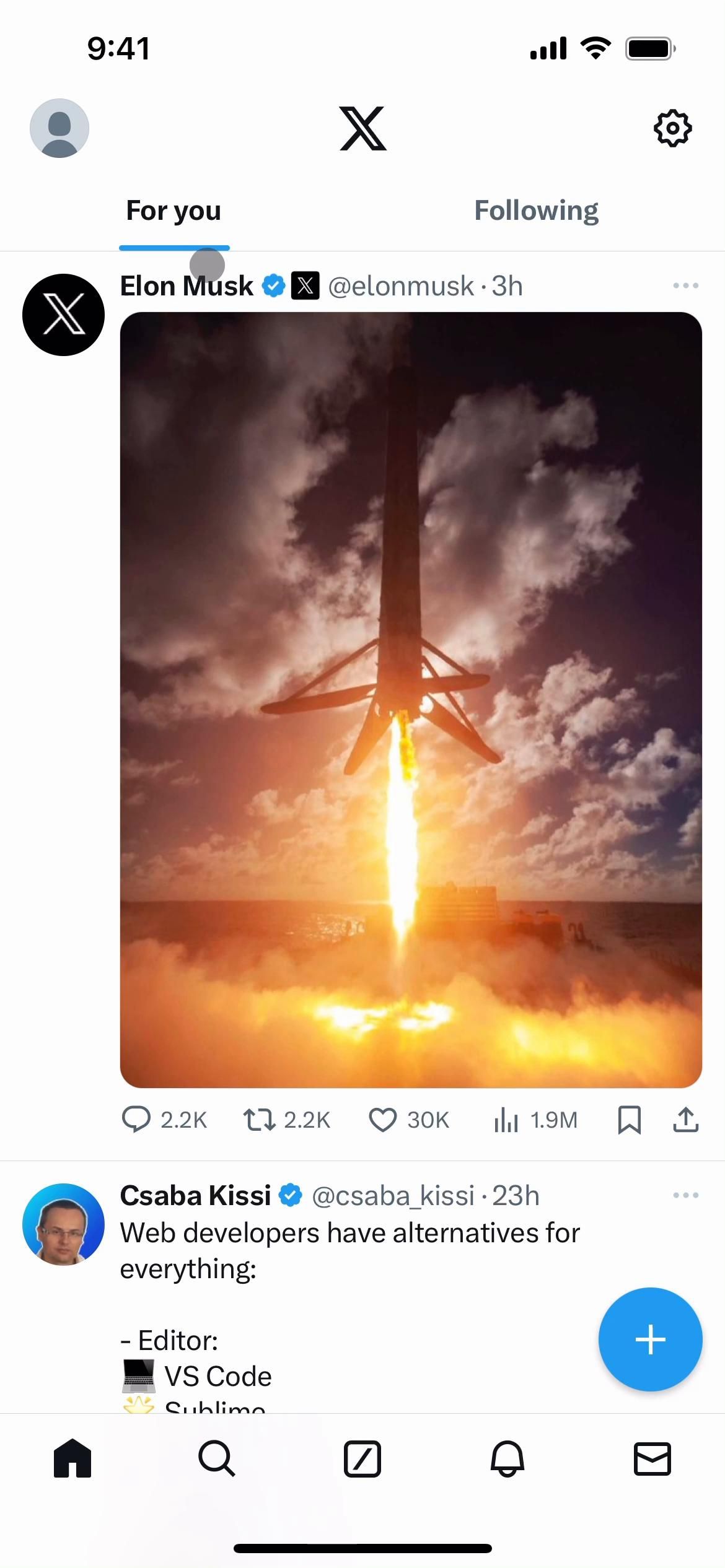725x1568 pixels.
Task: Open @csaba_kissi profile handle link
Action: (x=393, y=1196)
